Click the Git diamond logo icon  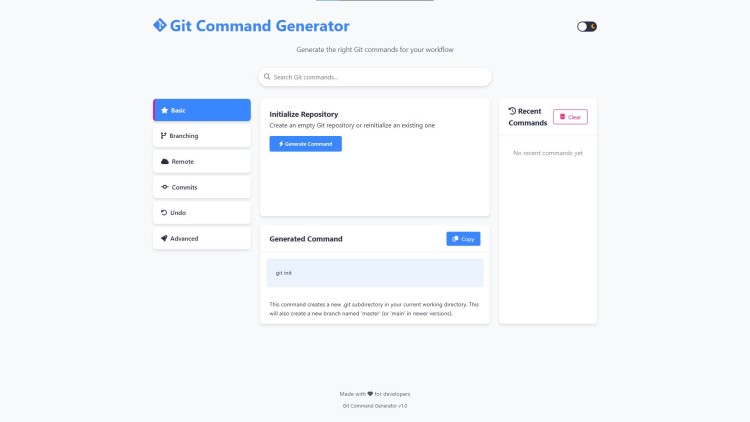point(160,25)
